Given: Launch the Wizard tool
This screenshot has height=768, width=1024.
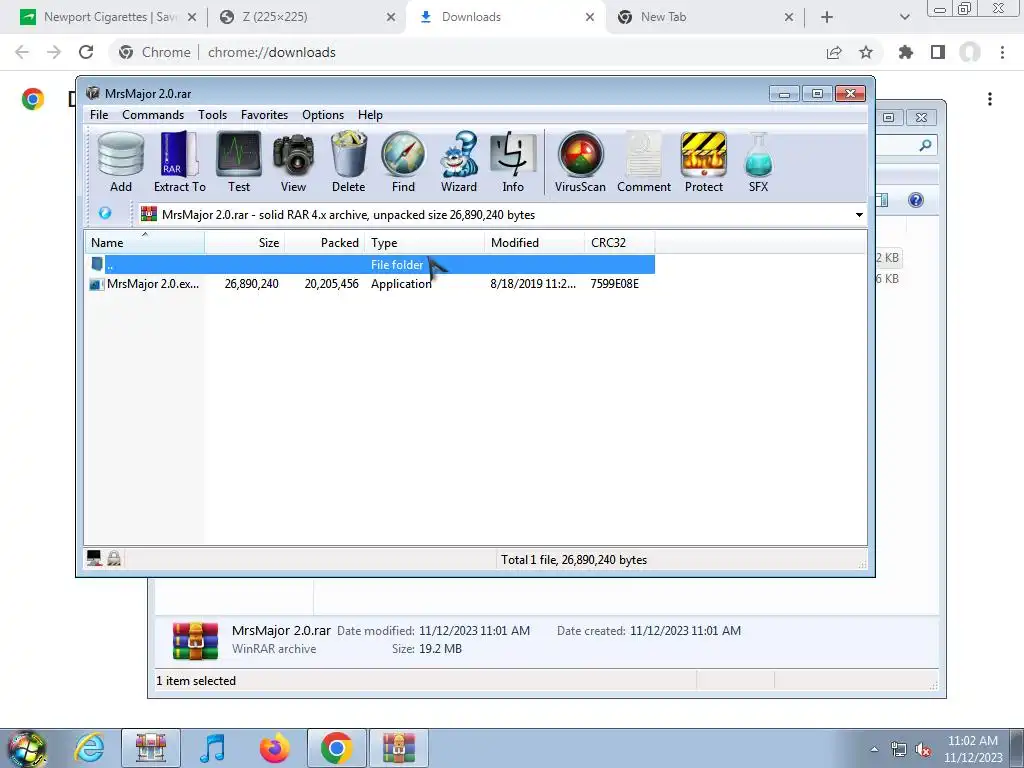Looking at the screenshot, I should 458,162.
